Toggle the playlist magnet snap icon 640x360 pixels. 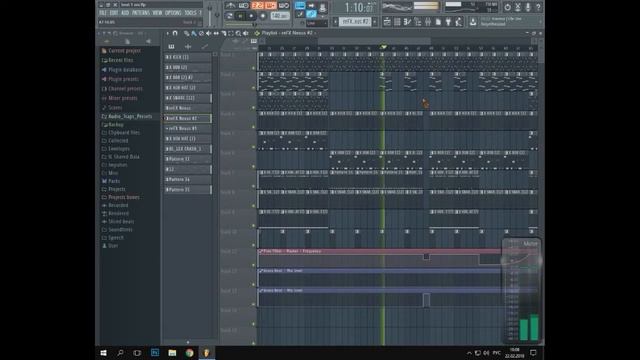[x=175, y=33]
